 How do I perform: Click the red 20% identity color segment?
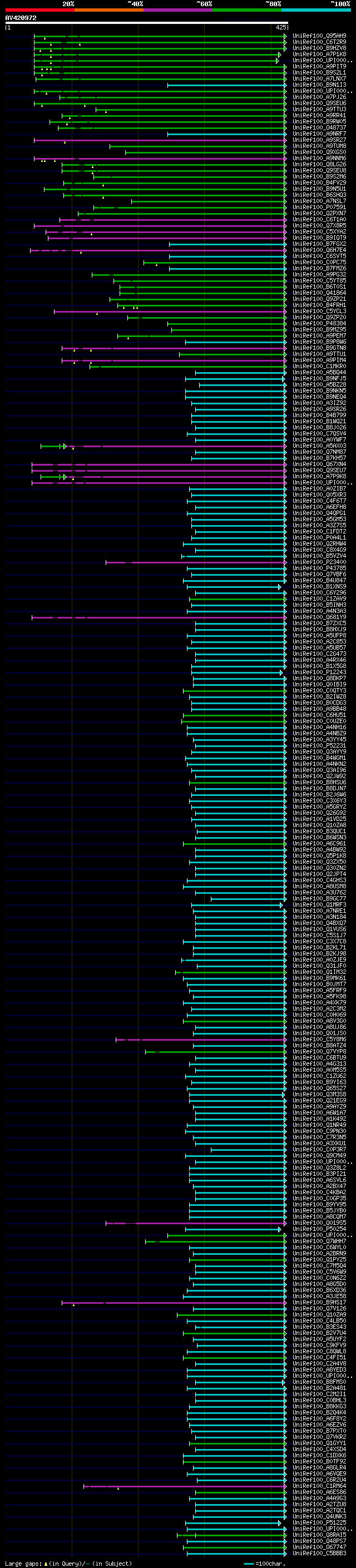[x=39, y=10]
